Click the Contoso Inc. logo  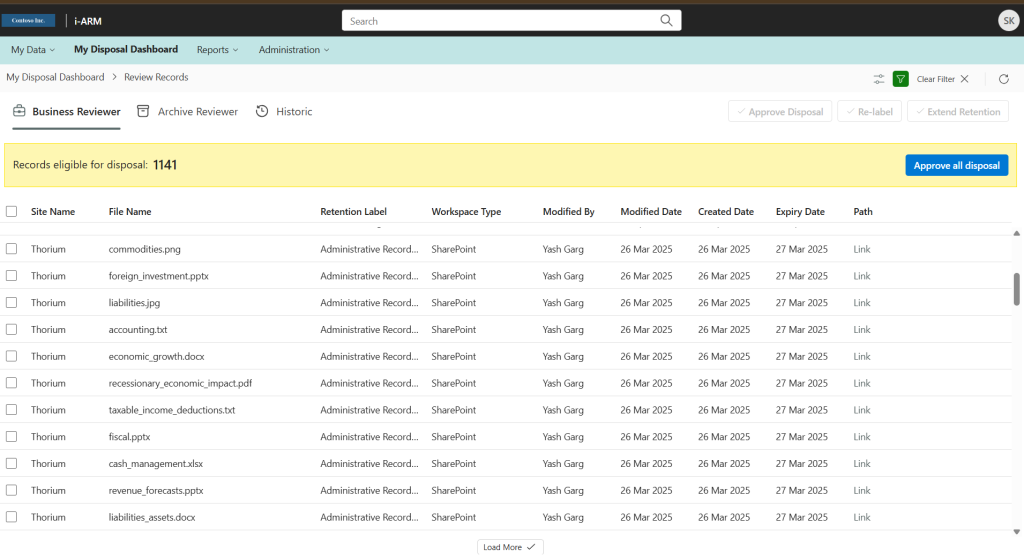[28, 21]
